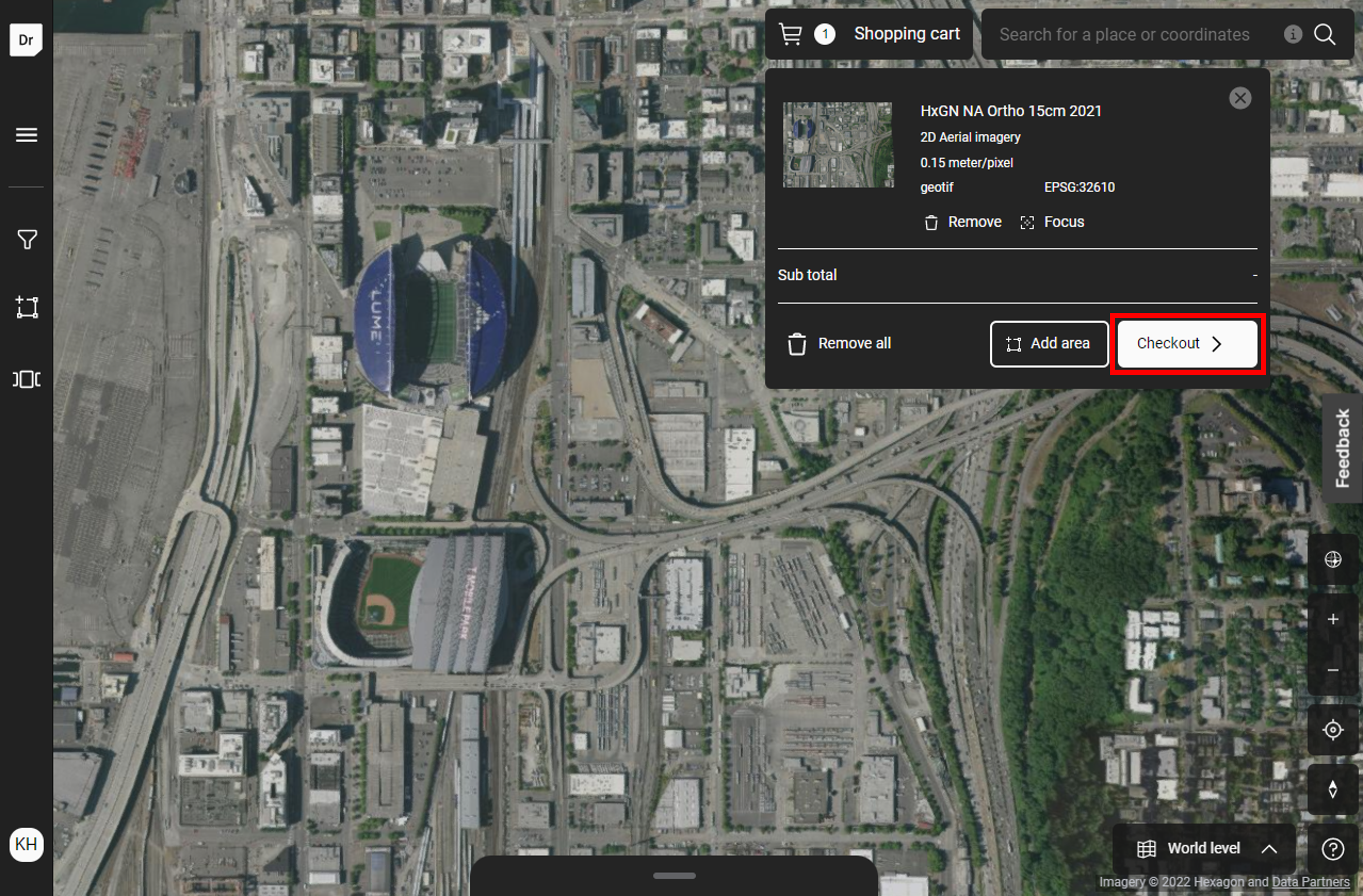This screenshot has height=896, width=1363.
Task: Open the compare view tool in sidebar
Action: point(26,379)
